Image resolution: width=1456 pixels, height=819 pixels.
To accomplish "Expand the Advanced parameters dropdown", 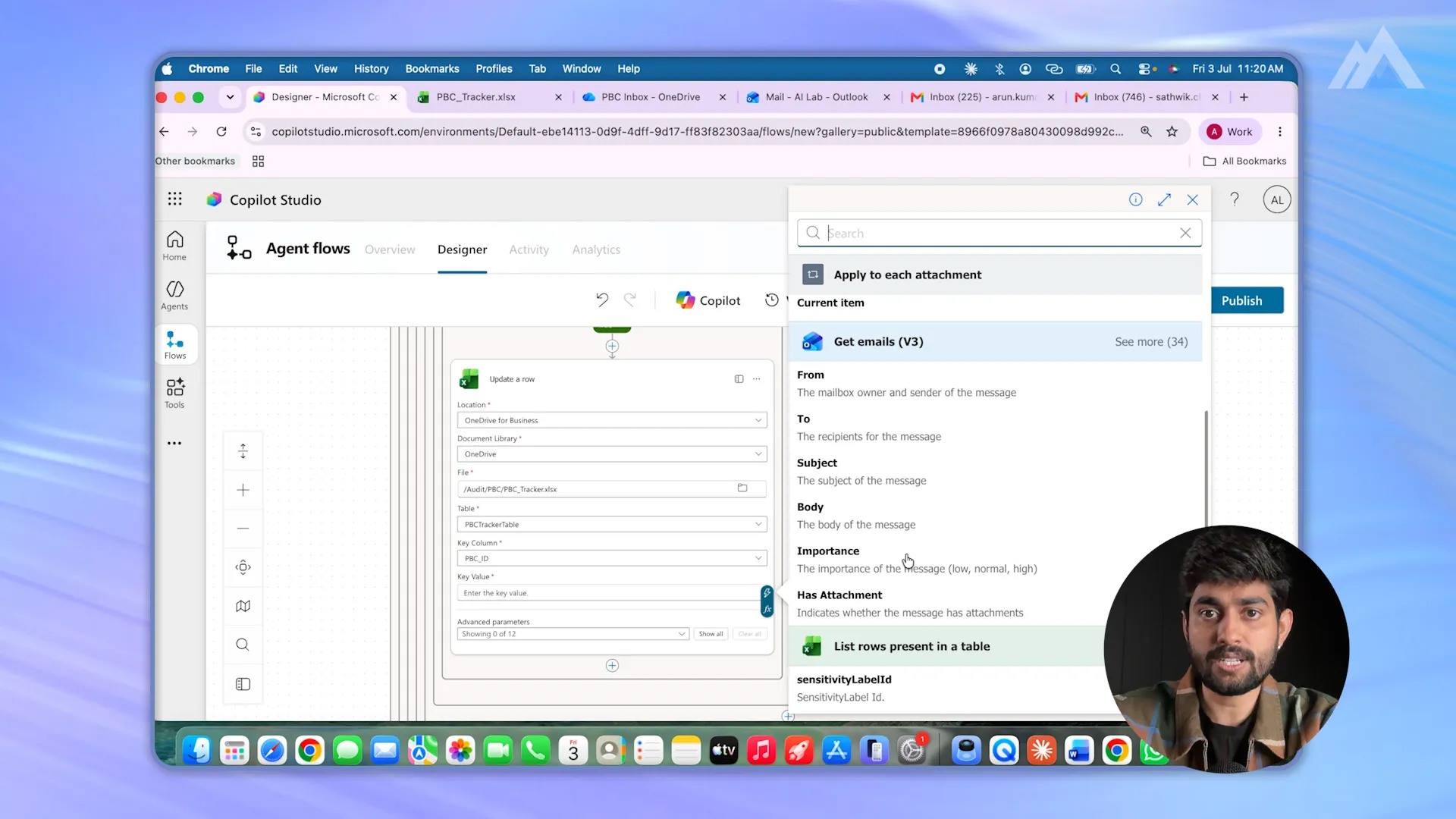I will (573, 634).
